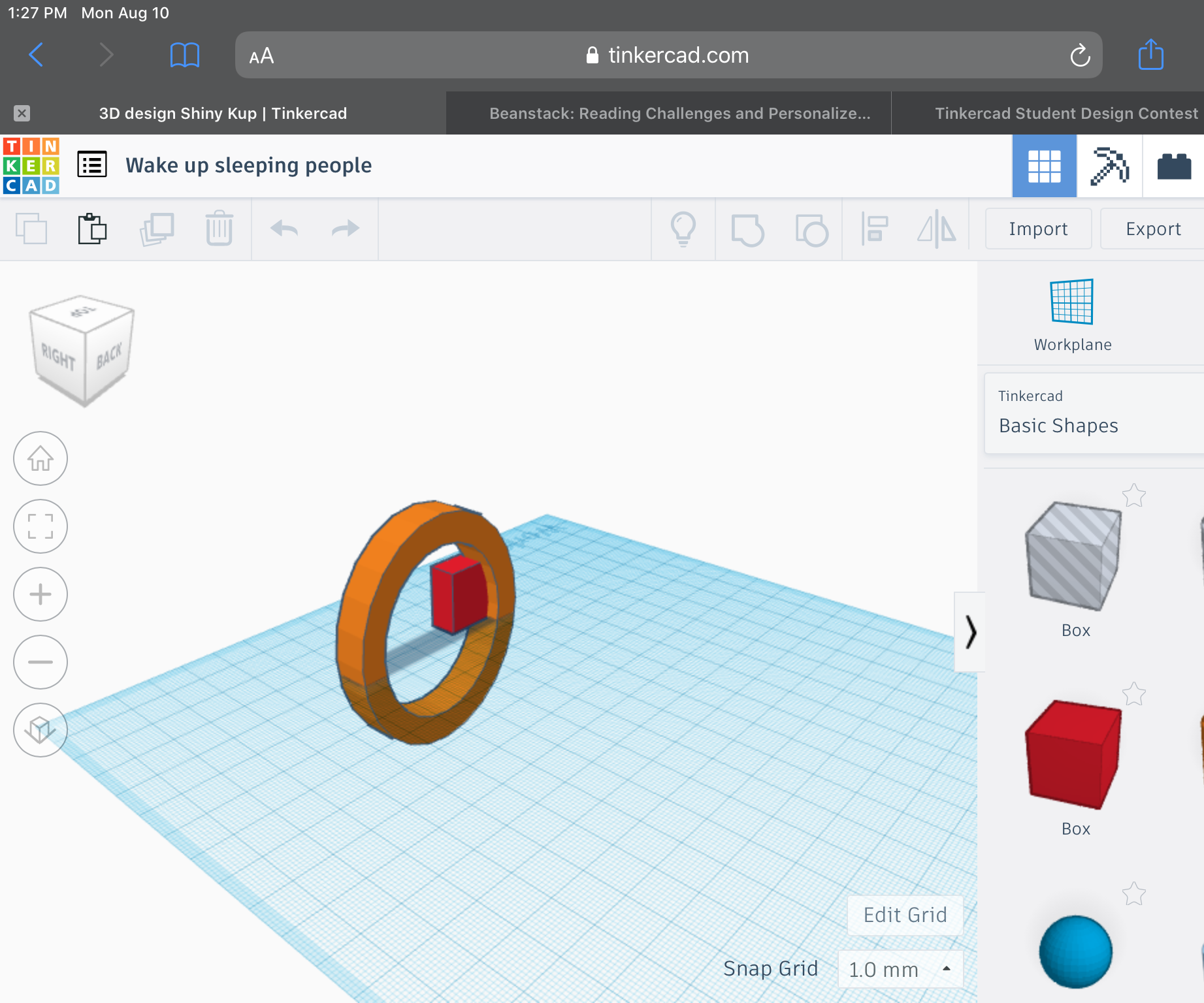This screenshot has height=1003, width=1204.
Task: Click the Paste clipboard icon
Action: point(92,229)
